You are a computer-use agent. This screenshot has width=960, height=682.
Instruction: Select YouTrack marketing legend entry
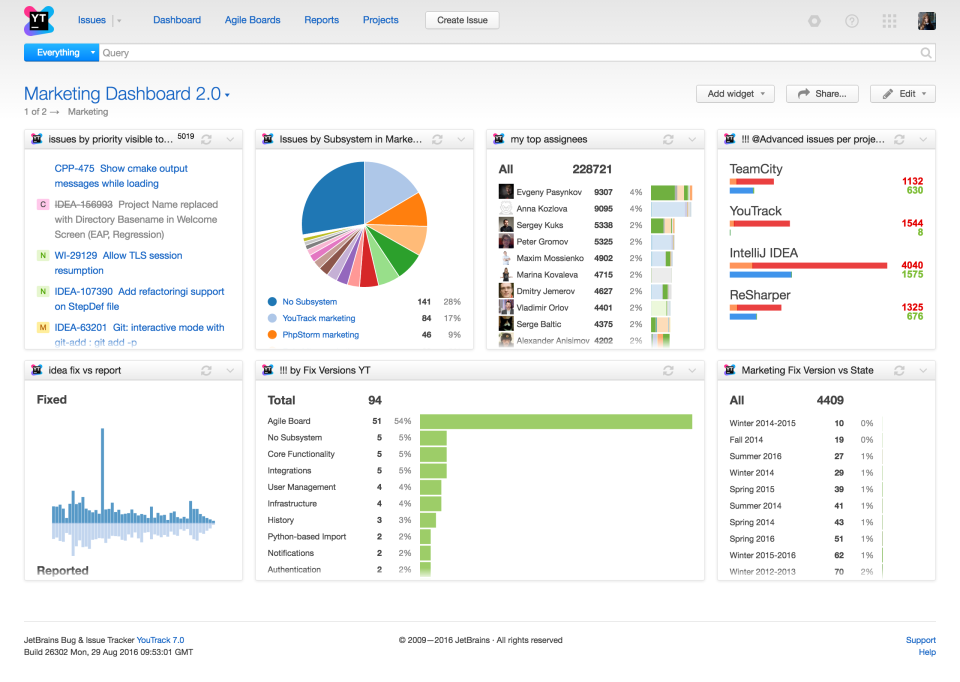(319, 318)
